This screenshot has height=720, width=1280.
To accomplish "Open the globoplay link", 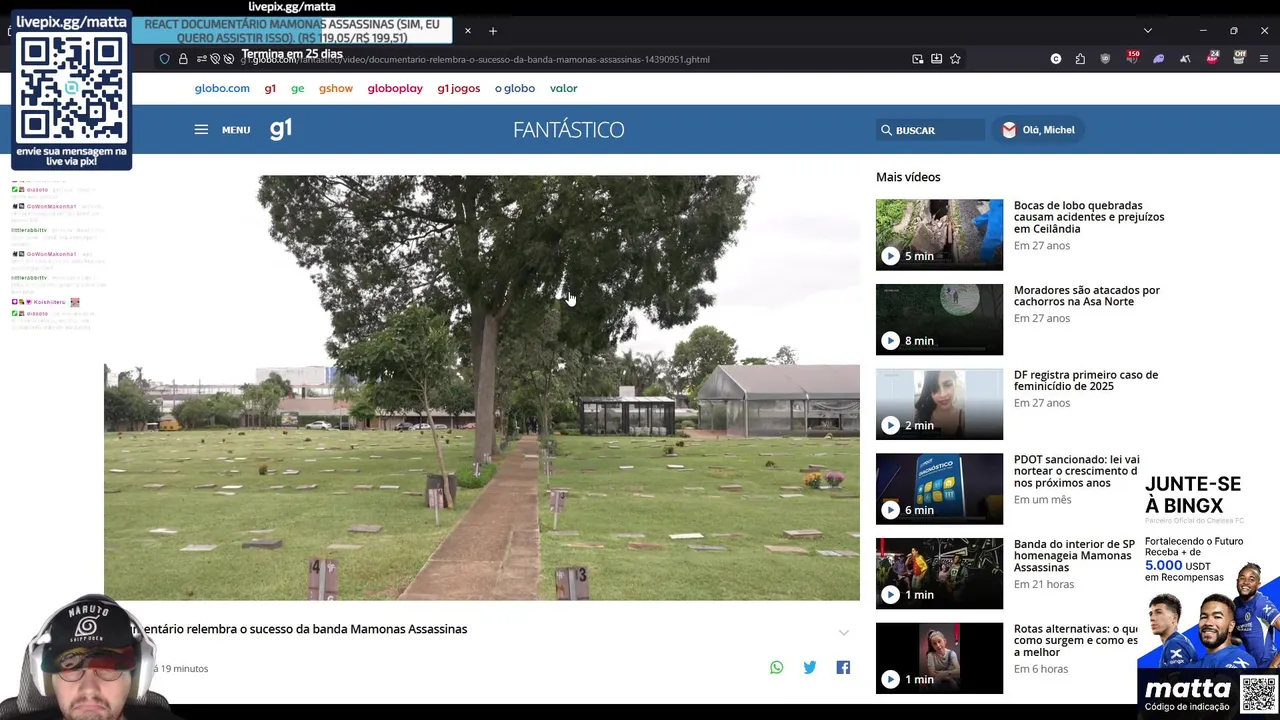I will point(395,88).
